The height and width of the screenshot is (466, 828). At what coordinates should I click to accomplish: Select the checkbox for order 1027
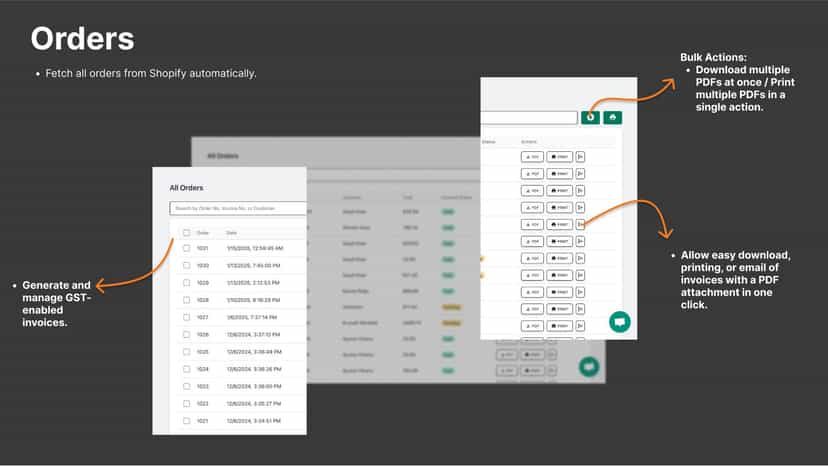(x=186, y=317)
